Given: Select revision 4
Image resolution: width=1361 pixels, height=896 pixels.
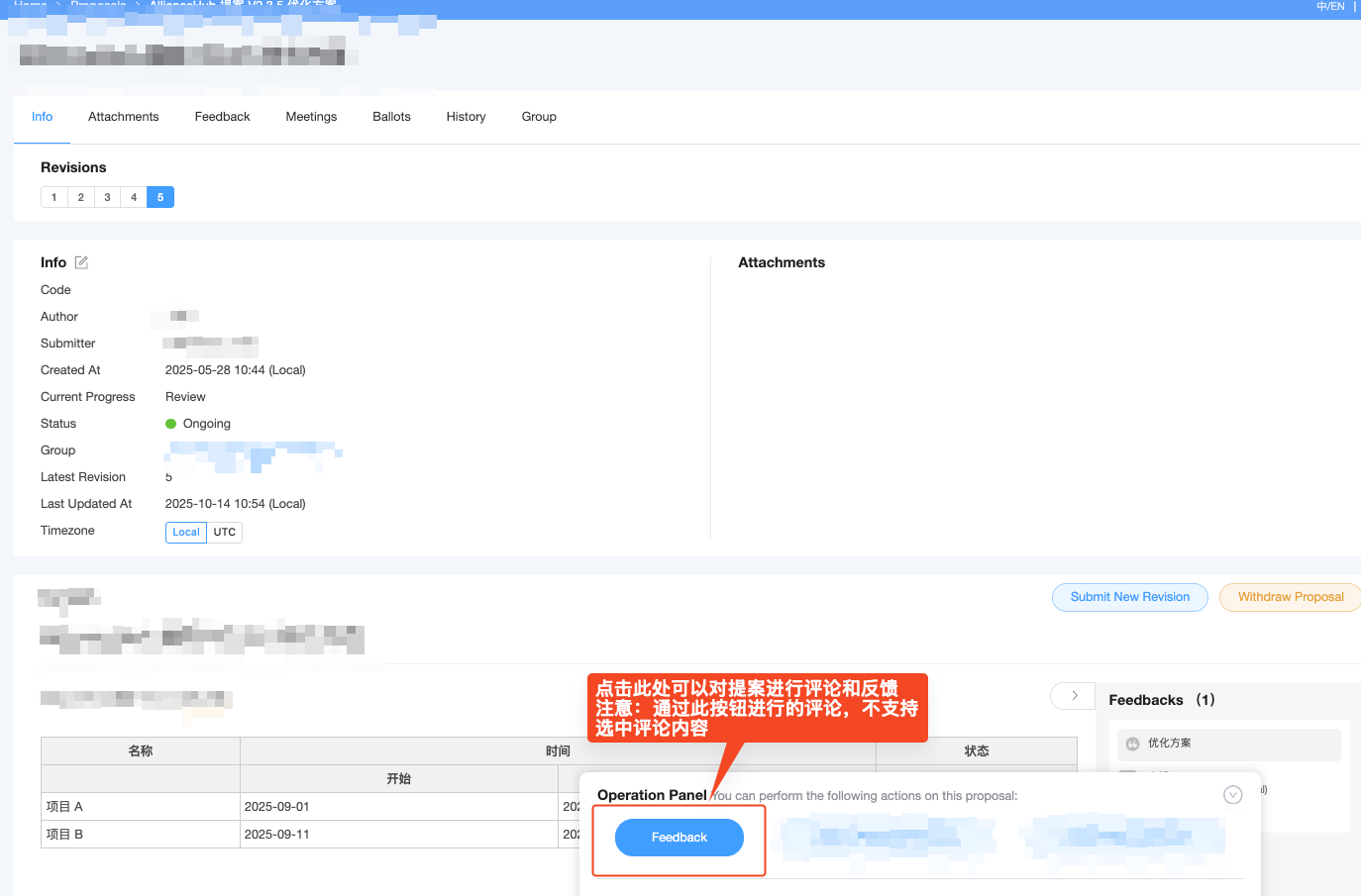Looking at the screenshot, I should click(134, 197).
